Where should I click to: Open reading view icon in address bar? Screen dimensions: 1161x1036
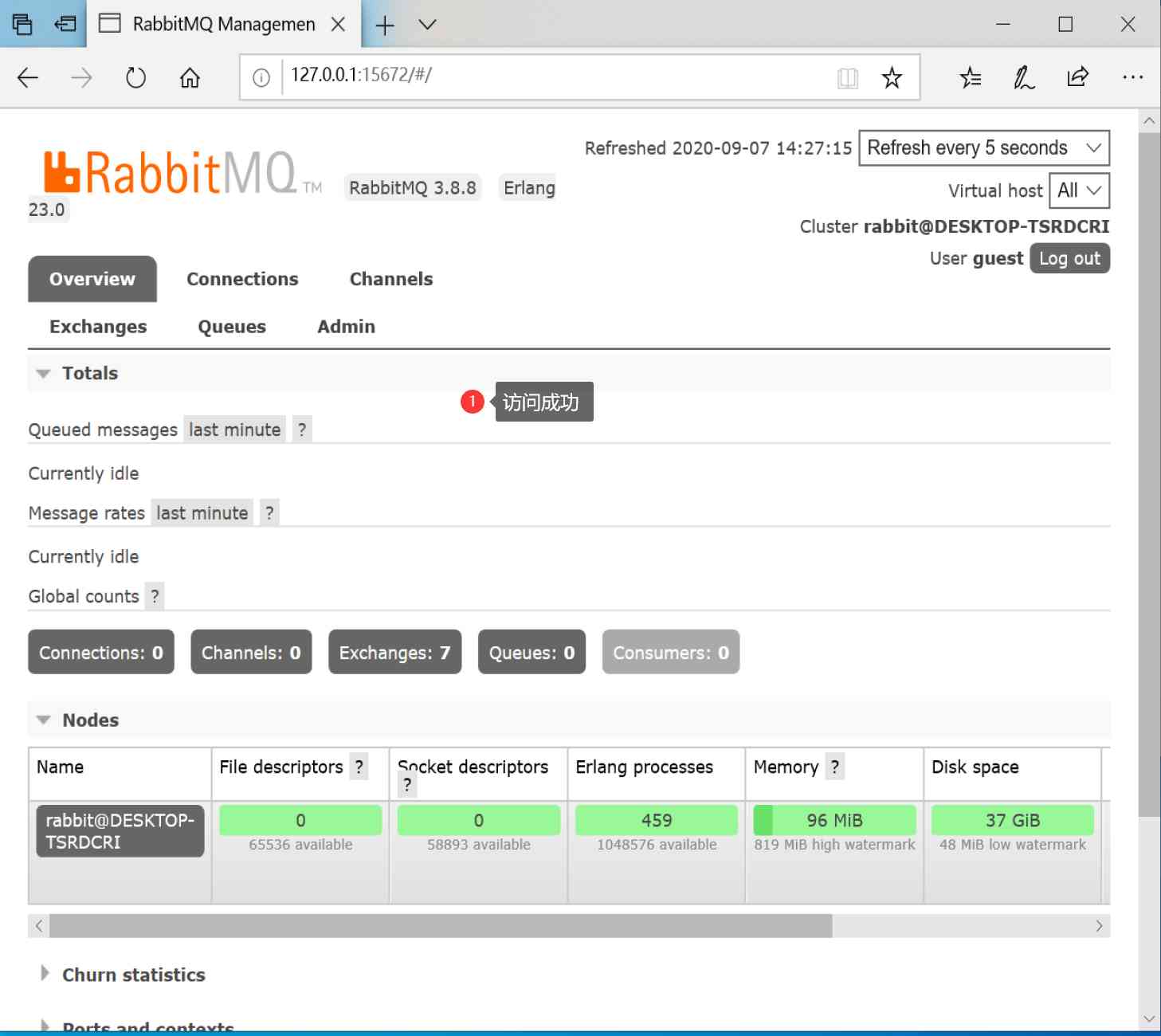click(848, 77)
